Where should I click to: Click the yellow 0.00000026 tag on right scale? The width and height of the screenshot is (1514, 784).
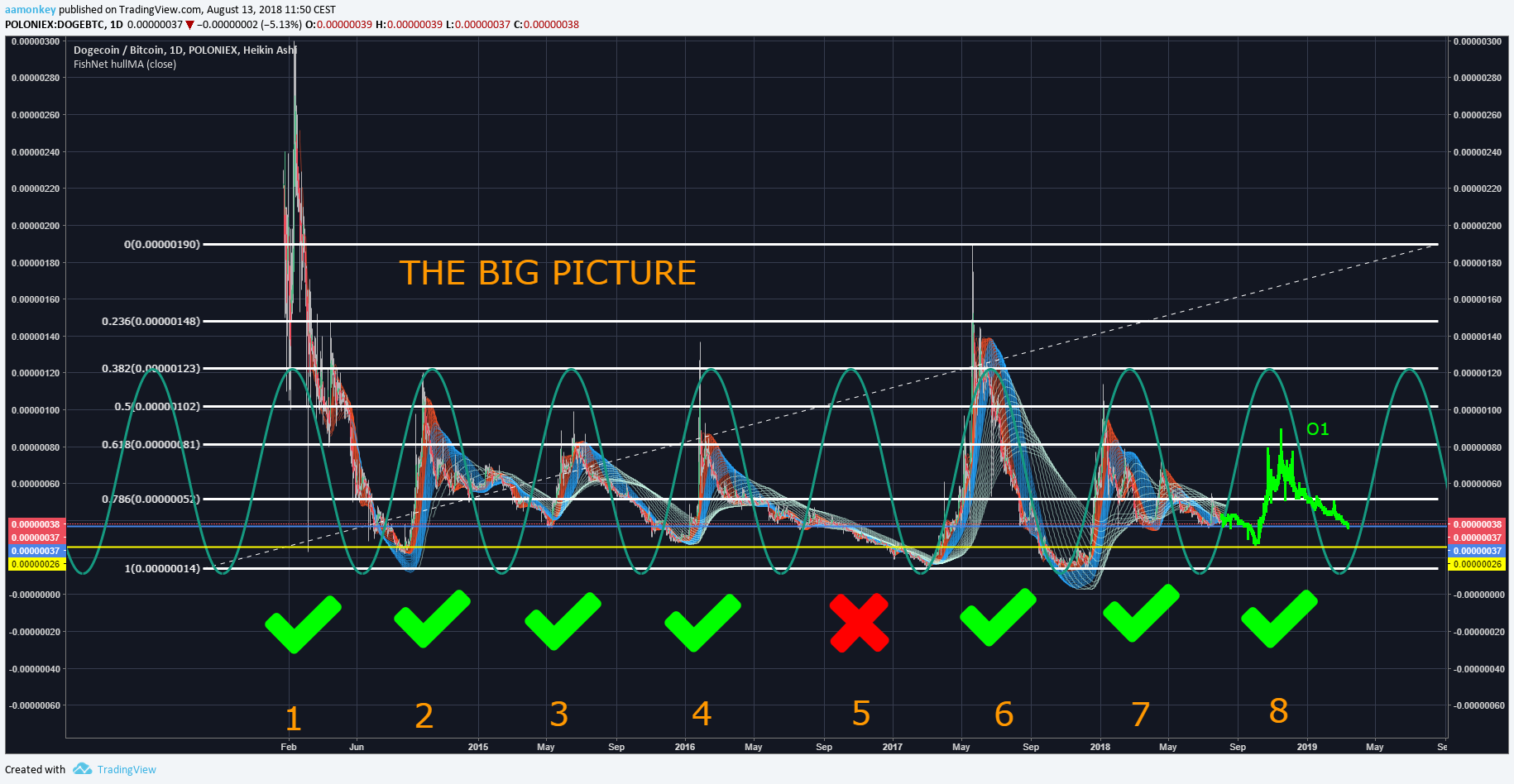pos(1477,564)
